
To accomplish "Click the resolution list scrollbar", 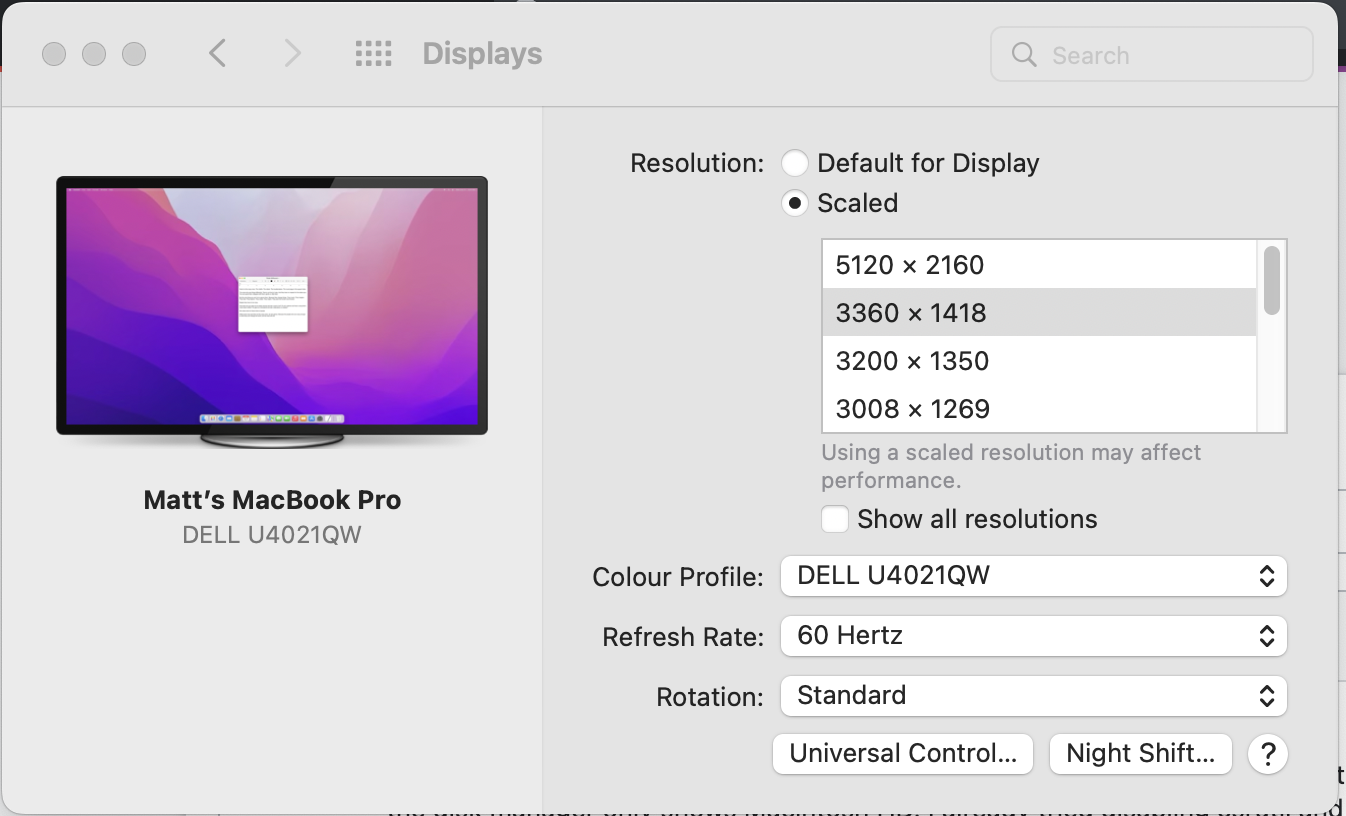I will (1272, 280).
